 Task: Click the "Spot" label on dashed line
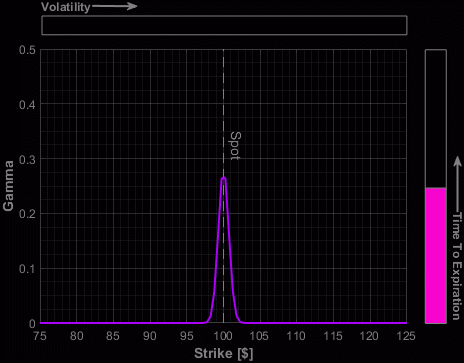235,146
